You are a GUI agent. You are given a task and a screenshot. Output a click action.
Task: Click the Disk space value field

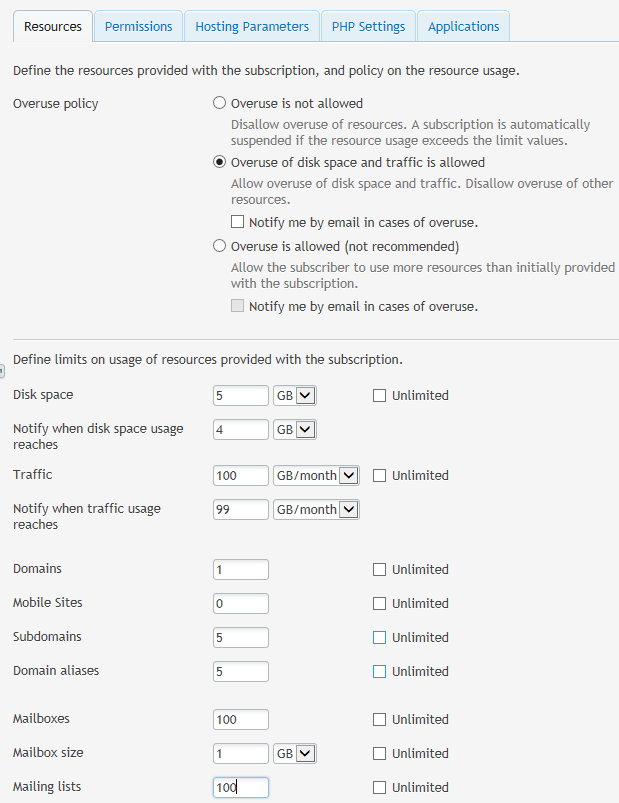[x=241, y=395]
